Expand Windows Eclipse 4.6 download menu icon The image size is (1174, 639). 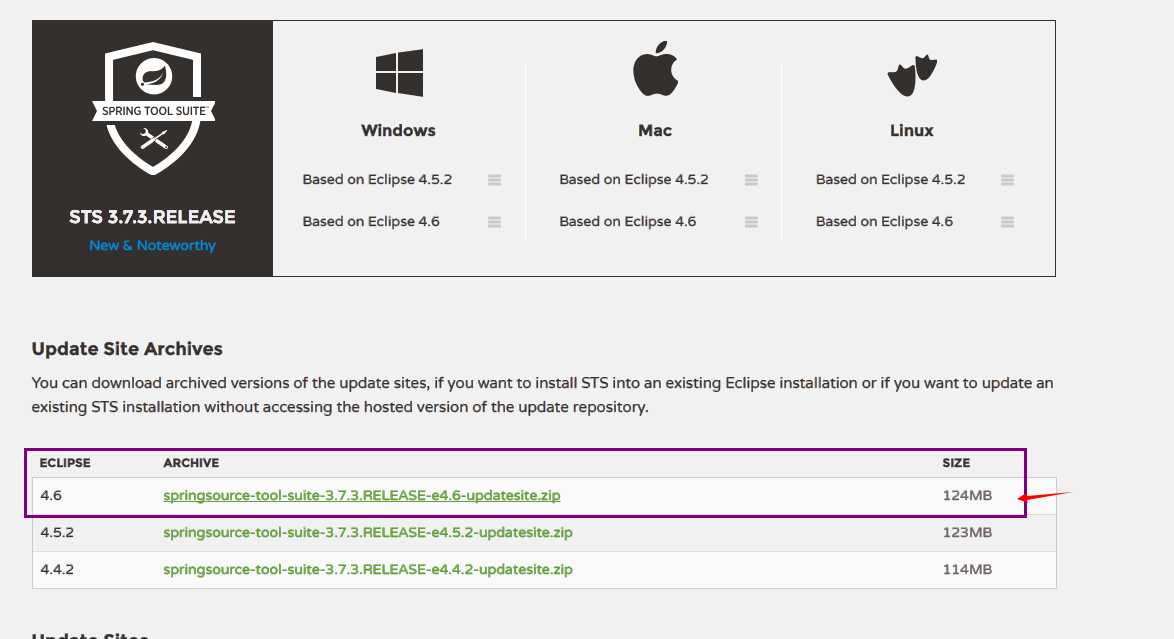pyautogui.click(x=494, y=222)
